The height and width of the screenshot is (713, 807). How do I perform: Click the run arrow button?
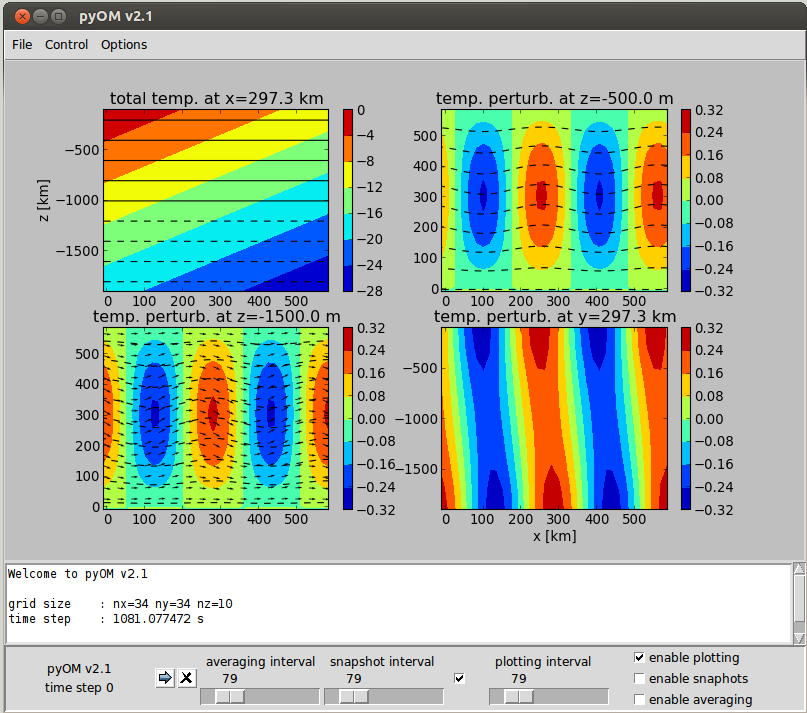[x=165, y=679]
